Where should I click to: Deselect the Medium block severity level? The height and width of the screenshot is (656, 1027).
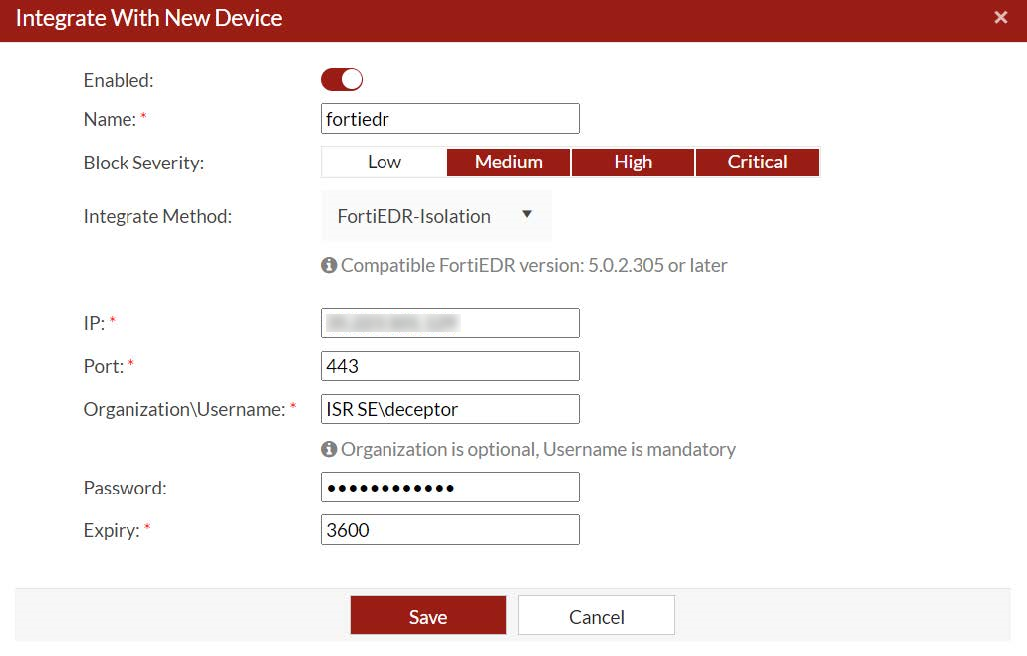(508, 161)
